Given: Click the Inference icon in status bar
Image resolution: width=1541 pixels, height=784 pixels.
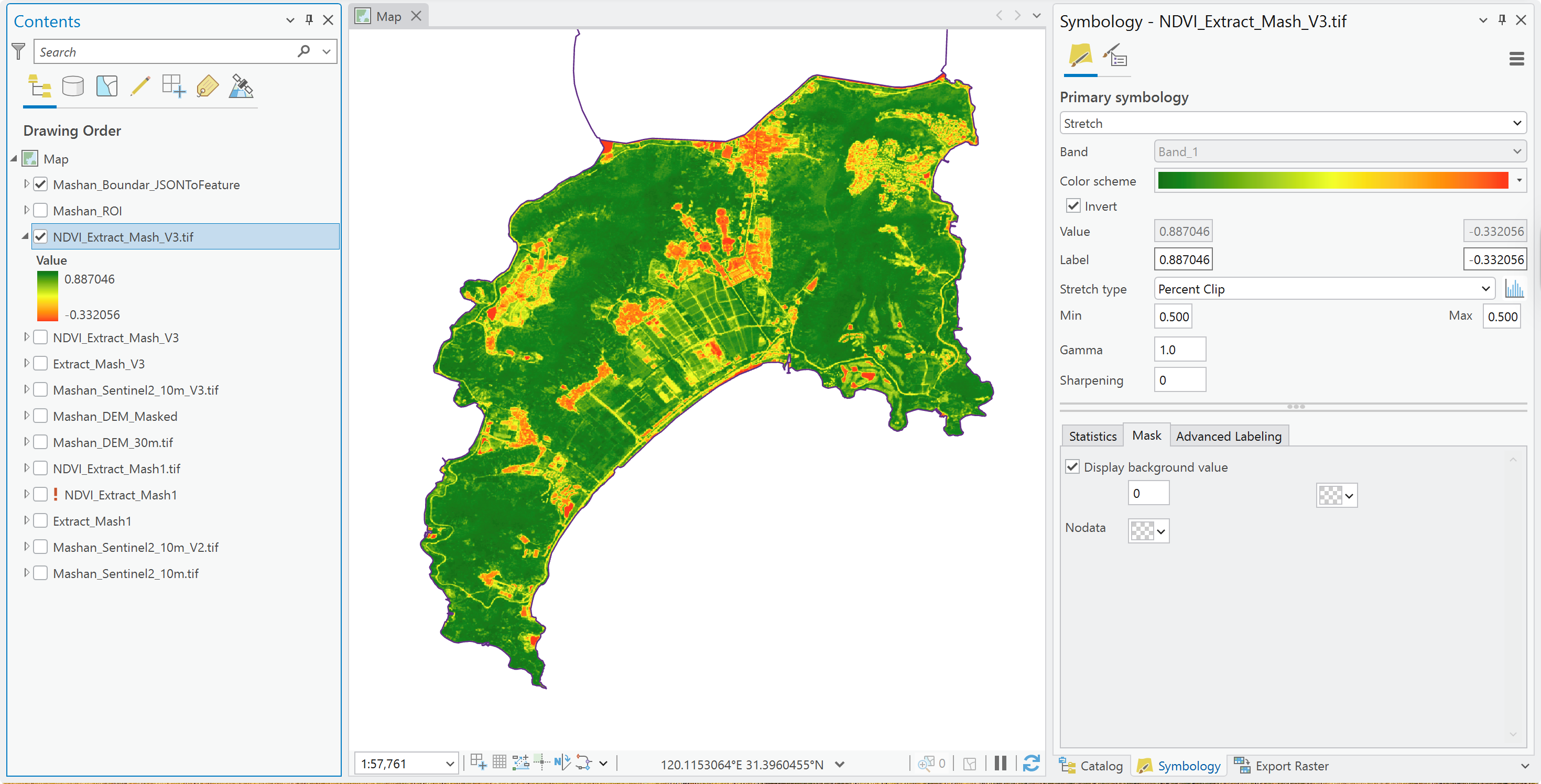Looking at the screenshot, I should tap(541, 763).
